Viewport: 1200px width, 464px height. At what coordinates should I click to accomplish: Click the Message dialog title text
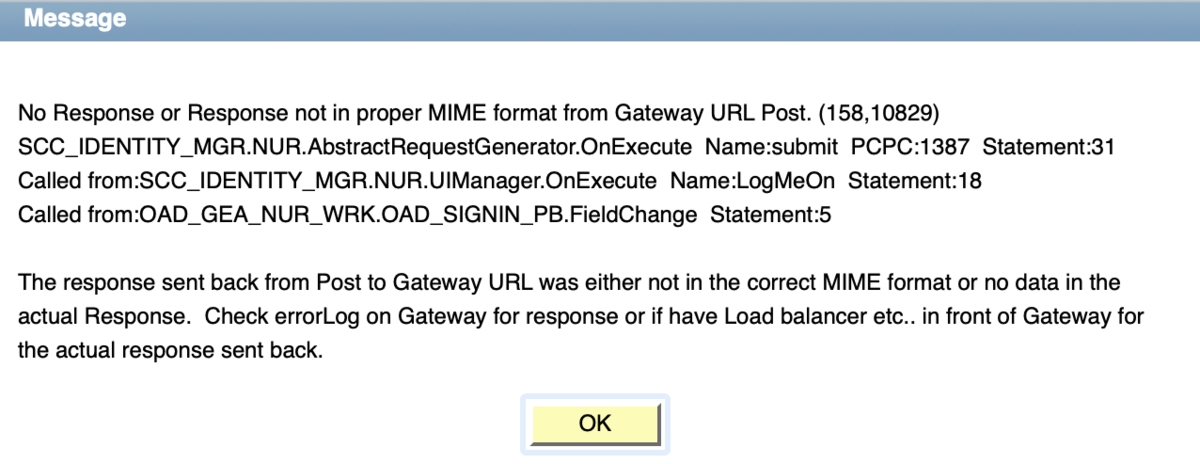pos(75,18)
